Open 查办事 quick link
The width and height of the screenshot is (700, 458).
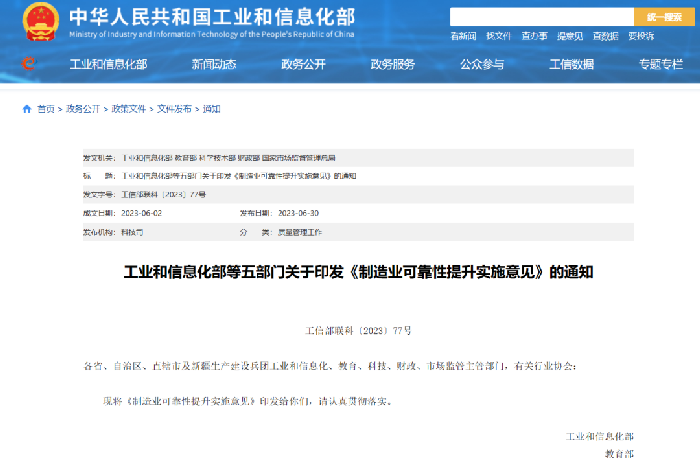point(534,36)
